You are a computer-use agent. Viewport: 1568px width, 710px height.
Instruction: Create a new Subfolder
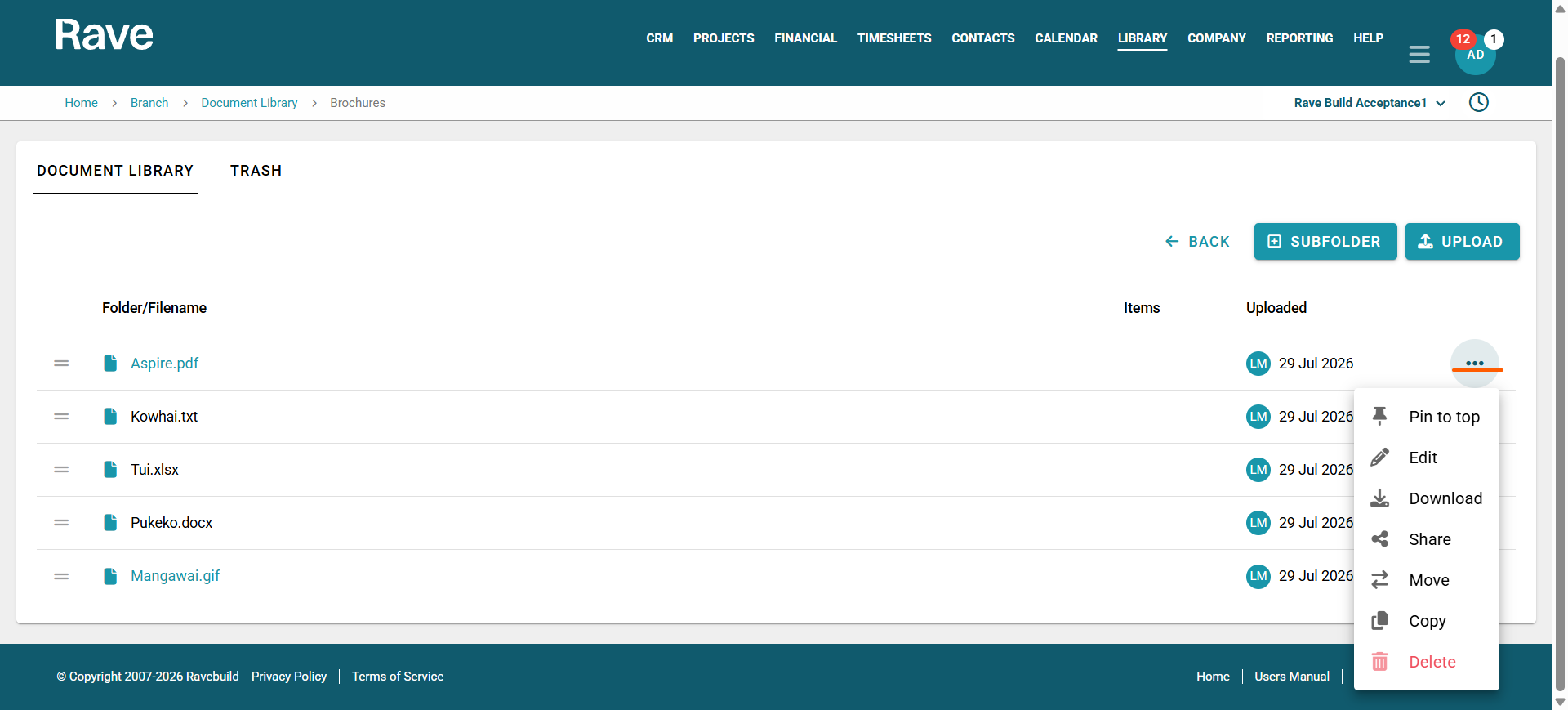[x=1325, y=242]
